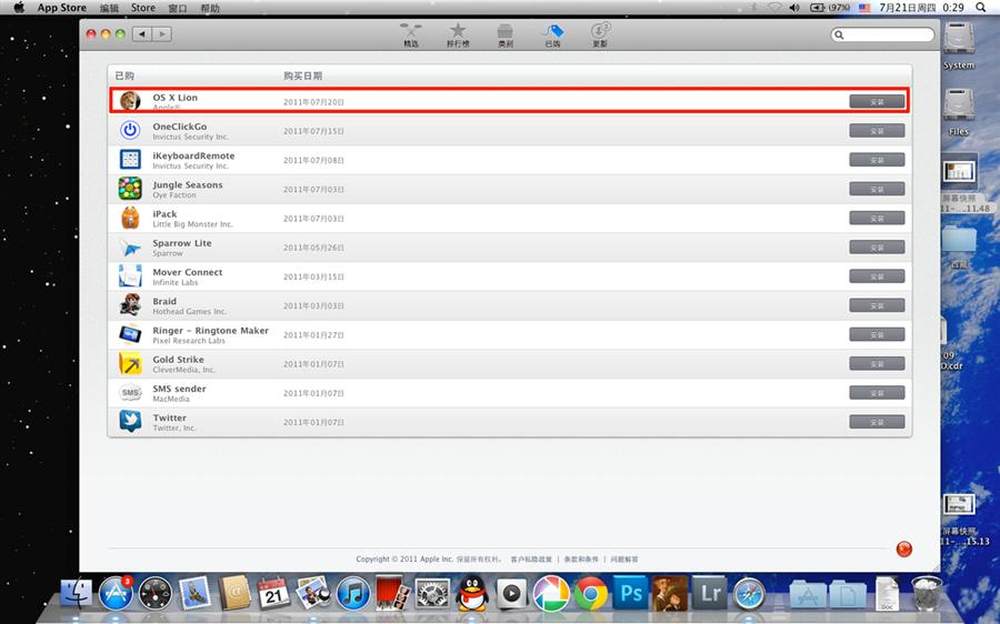Click the Mover Connect app icon
This screenshot has height=624, width=1000.
coord(130,276)
